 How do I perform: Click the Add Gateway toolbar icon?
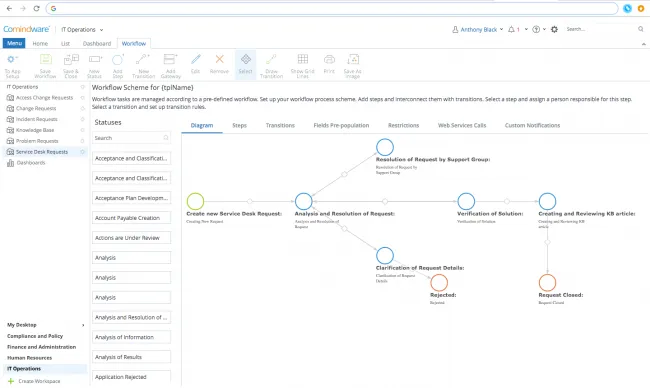pyautogui.click(x=170, y=65)
